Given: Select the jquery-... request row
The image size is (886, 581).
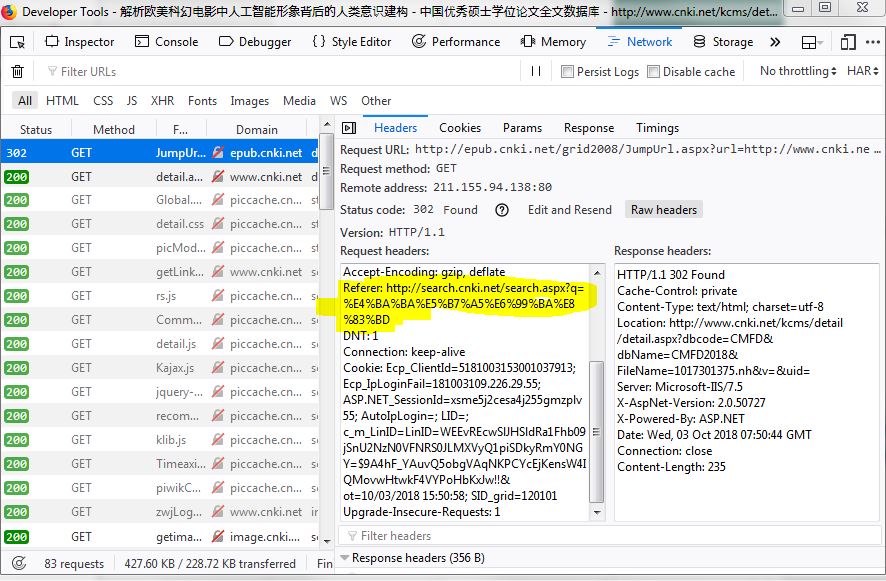Looking at the screenshot, I should click(160, 392).
